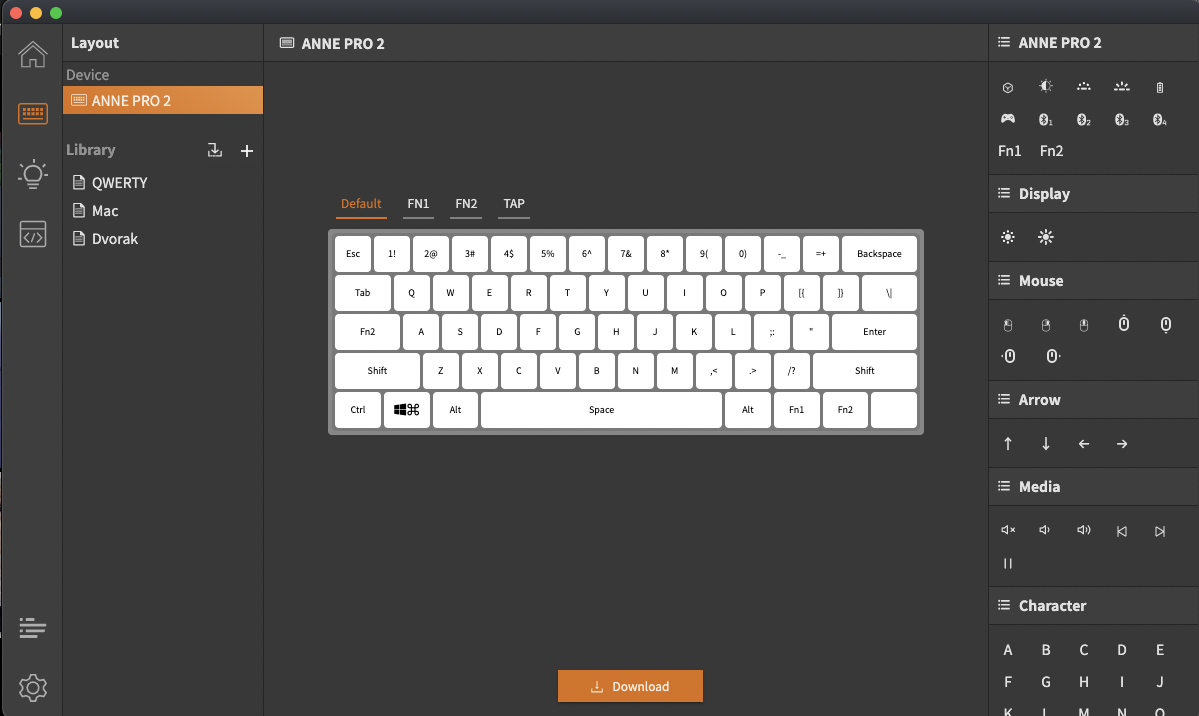Switch to the Default layer tab

coord(361,204)
